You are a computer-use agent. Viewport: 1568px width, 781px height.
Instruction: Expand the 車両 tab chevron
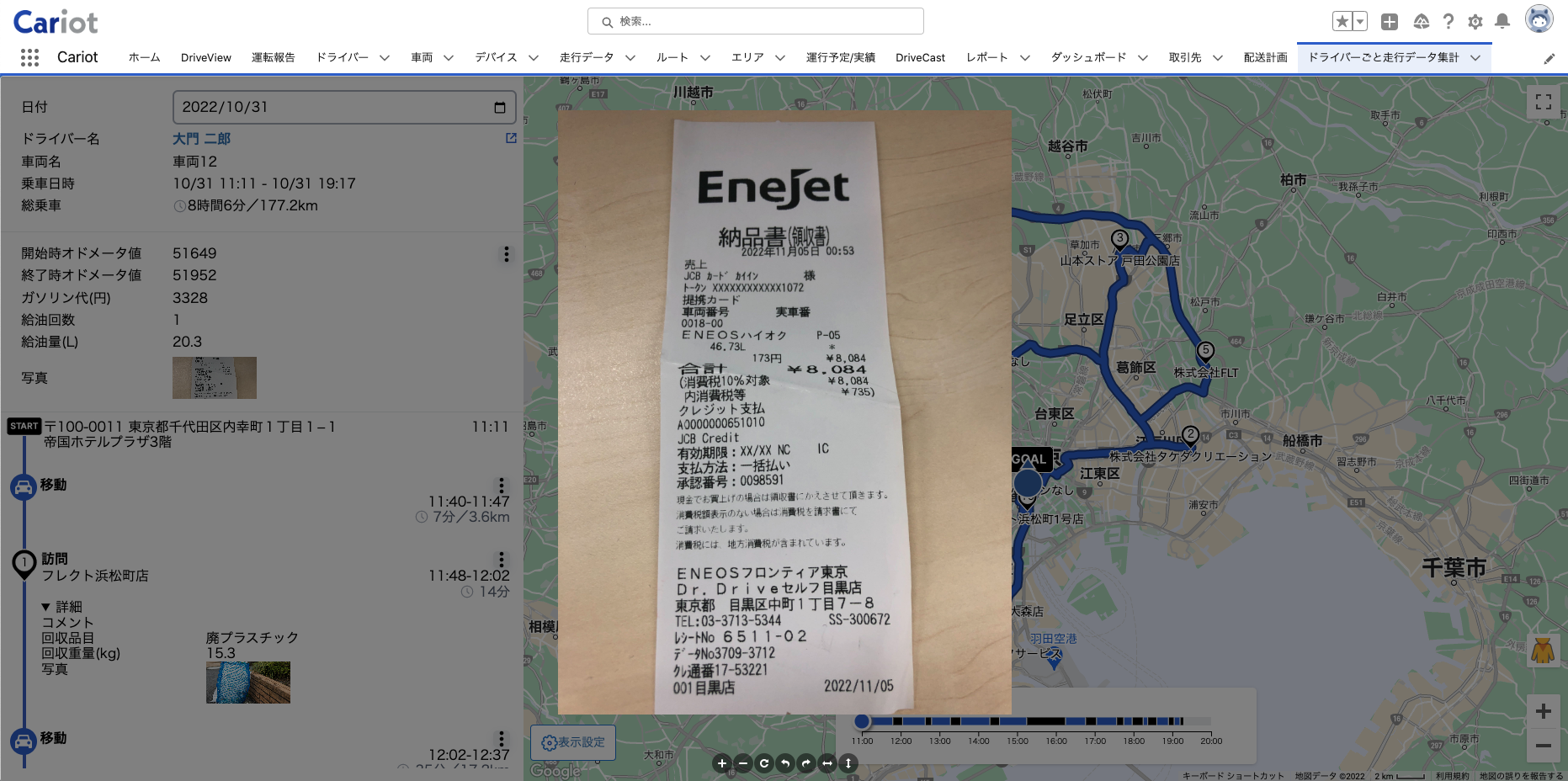pyautogui.click(x=449, y=58)
